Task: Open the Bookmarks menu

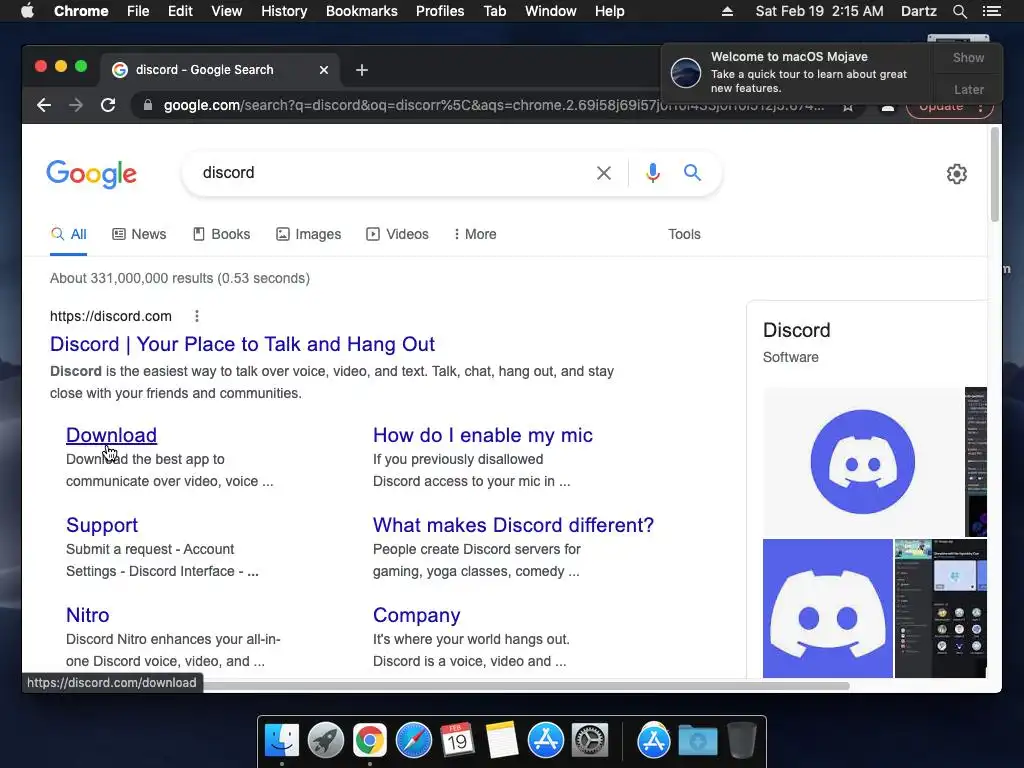Action: point(361,11)
